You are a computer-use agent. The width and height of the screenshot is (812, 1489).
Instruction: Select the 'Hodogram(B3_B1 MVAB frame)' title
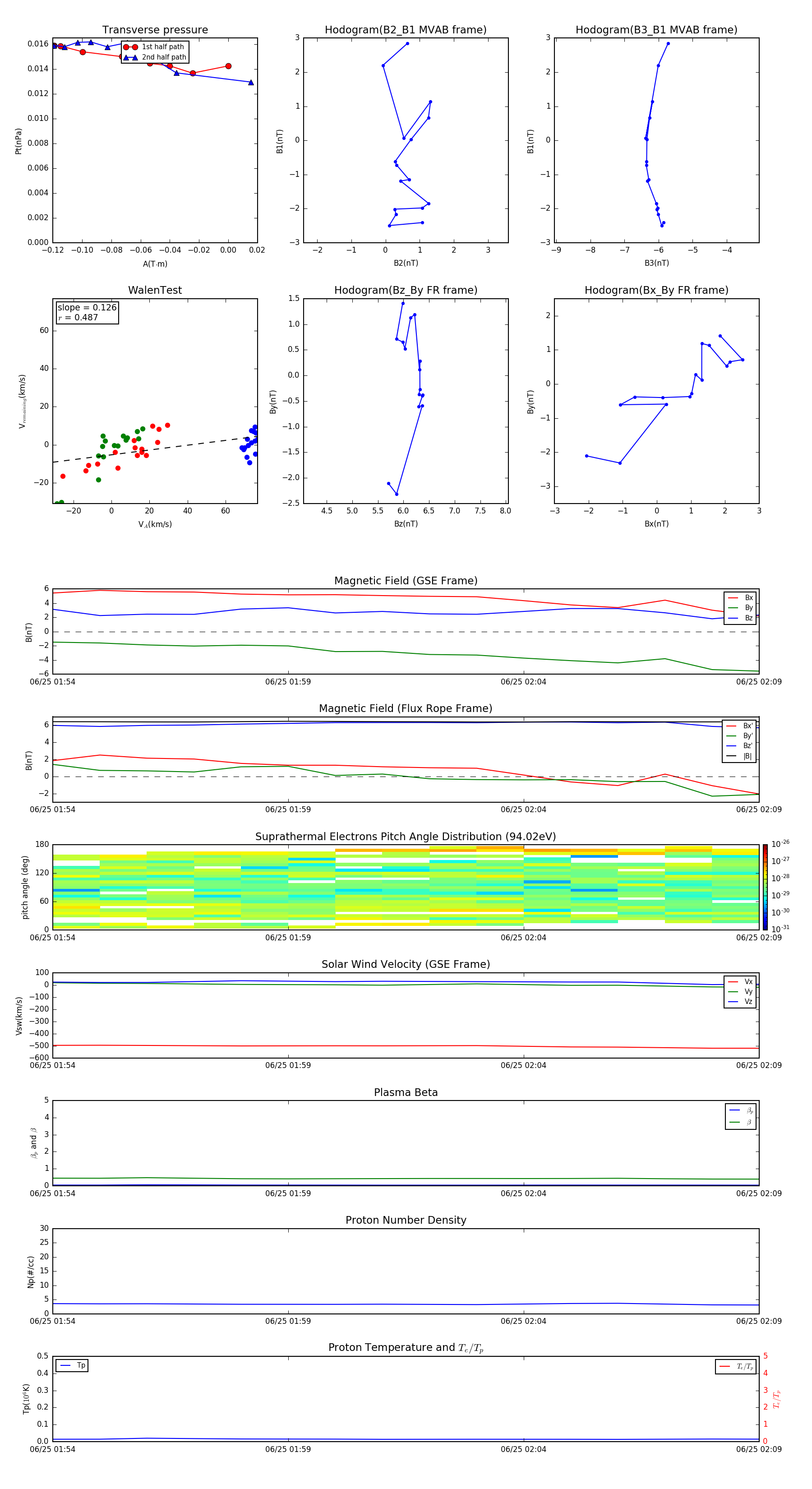point(656,30)
